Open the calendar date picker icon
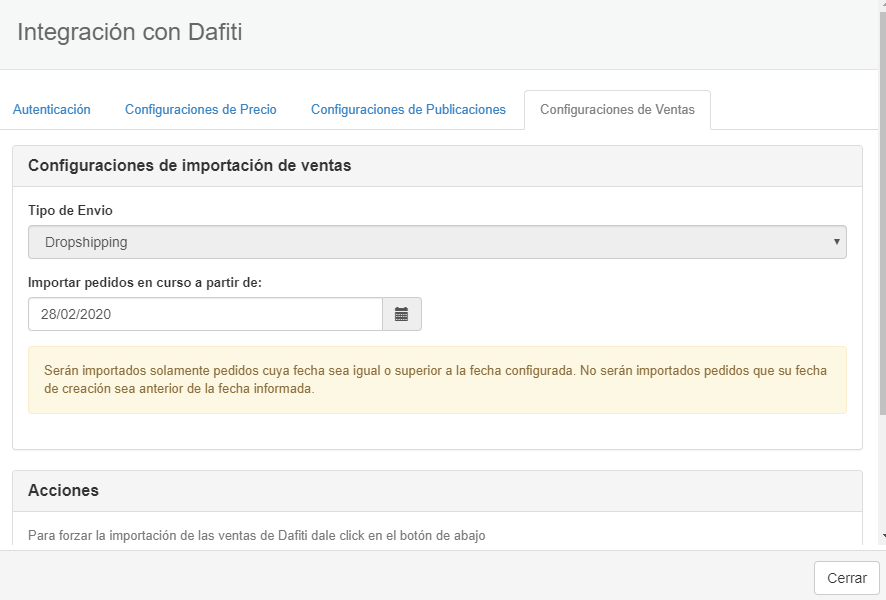Image resolution: width=886 pixels, height=600 pixels. 402,314
